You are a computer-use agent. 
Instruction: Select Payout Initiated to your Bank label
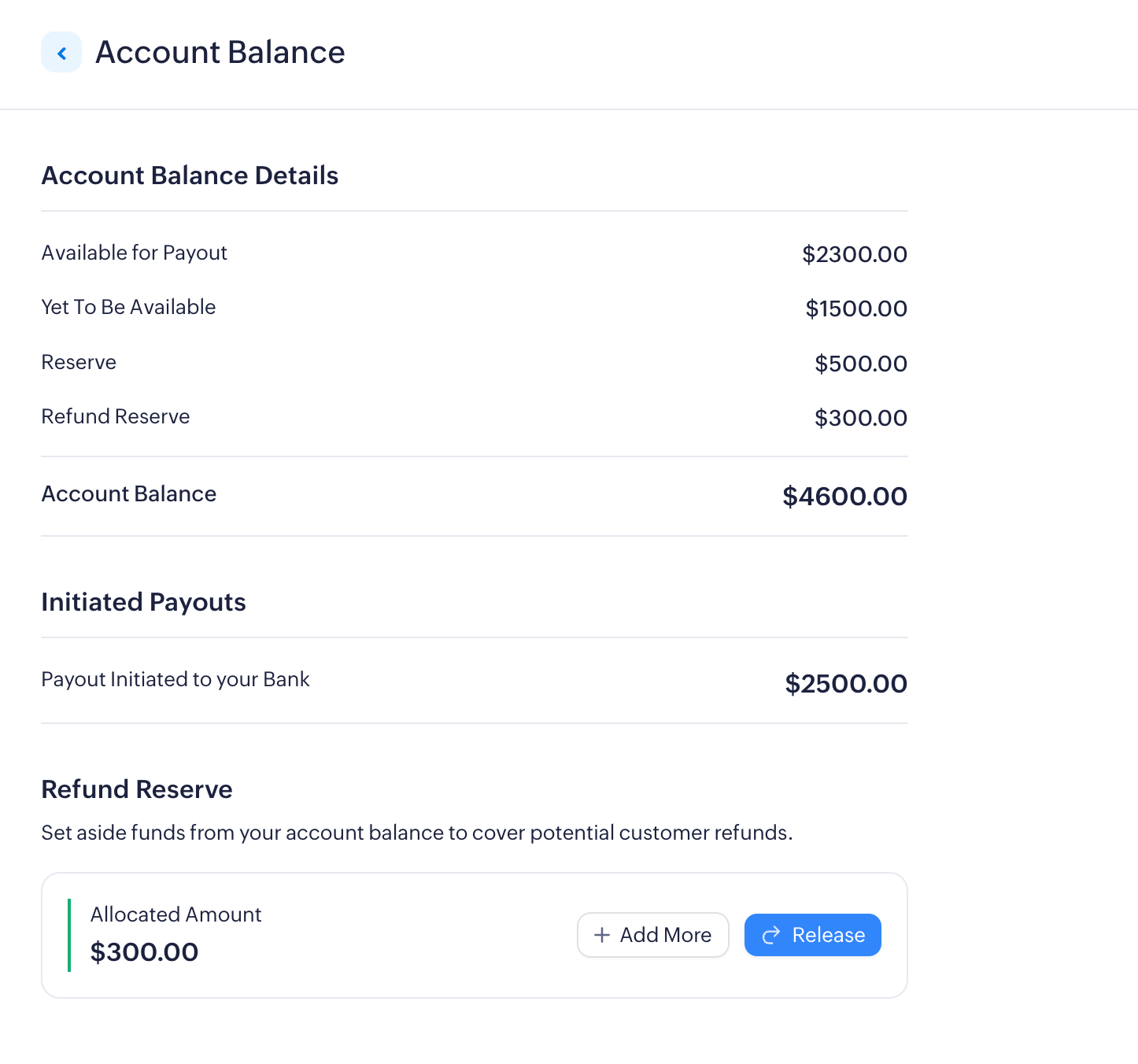tap(175, 679)
